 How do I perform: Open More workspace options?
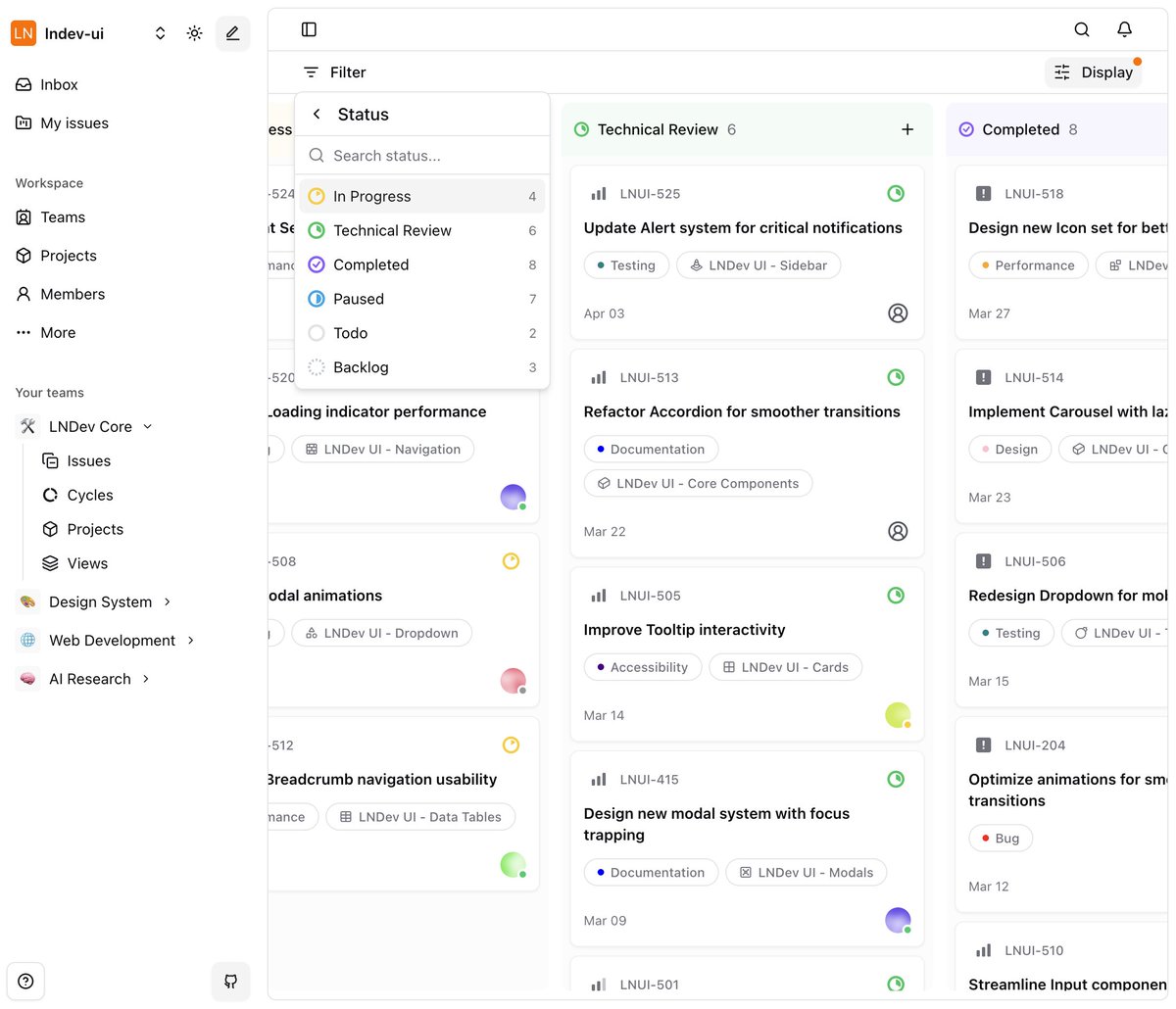46,333
